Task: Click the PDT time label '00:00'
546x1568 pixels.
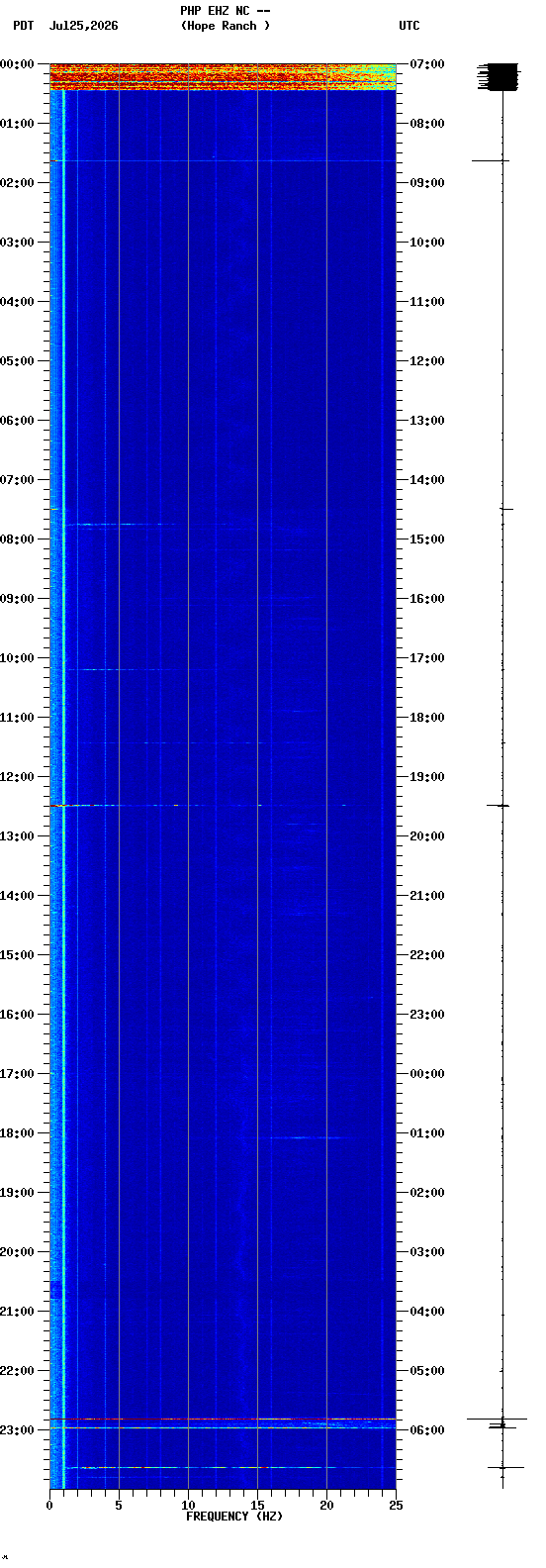Action: [17, 64]
